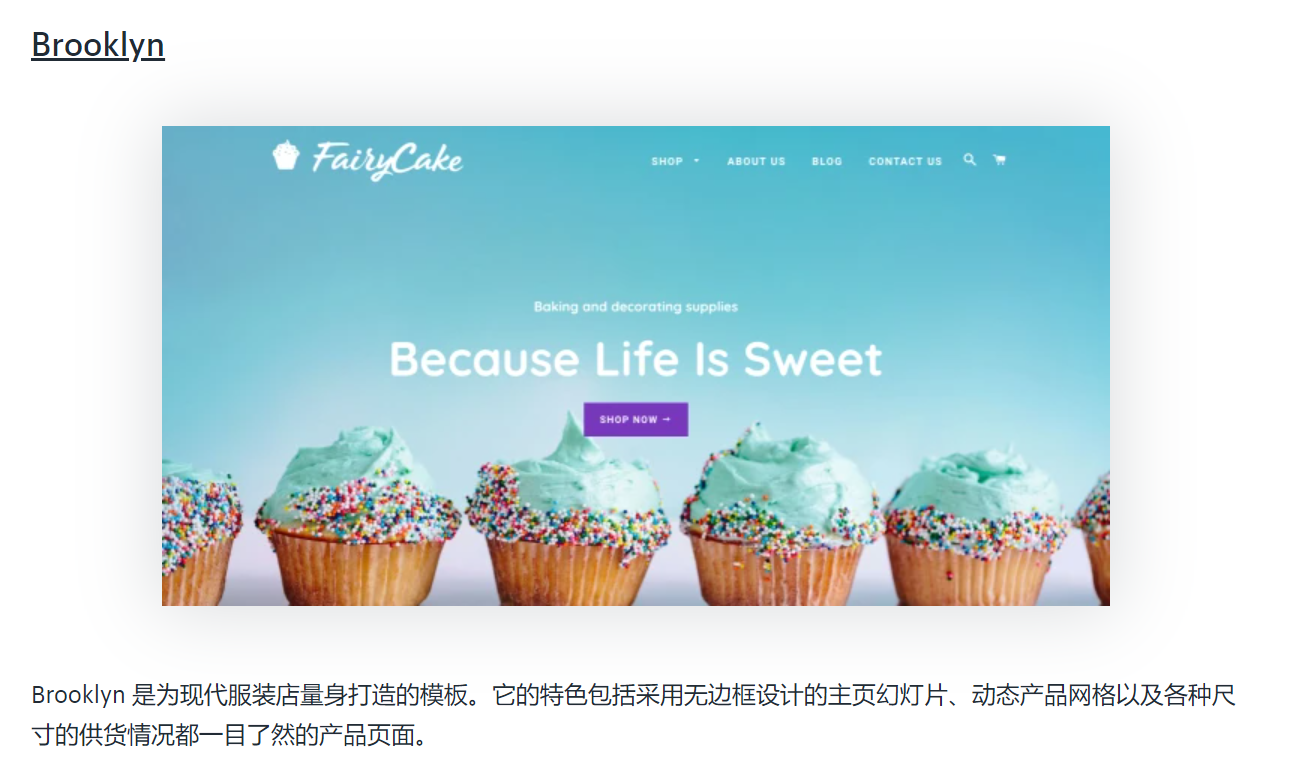Click the search magnifier icon
The width and height of the screenshot is (1305, 776).
pyautogui.click(x=969, y=160)
